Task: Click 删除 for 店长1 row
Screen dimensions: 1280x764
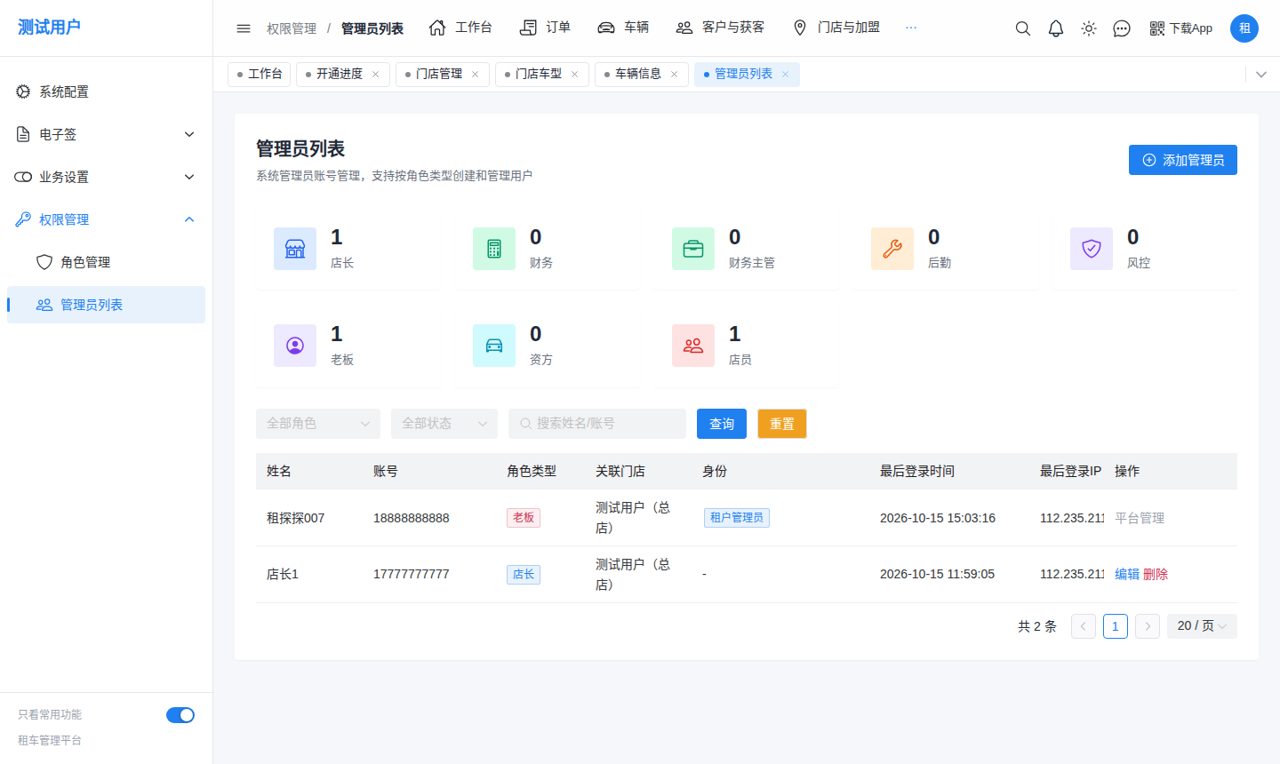Action: point(1155,574)
